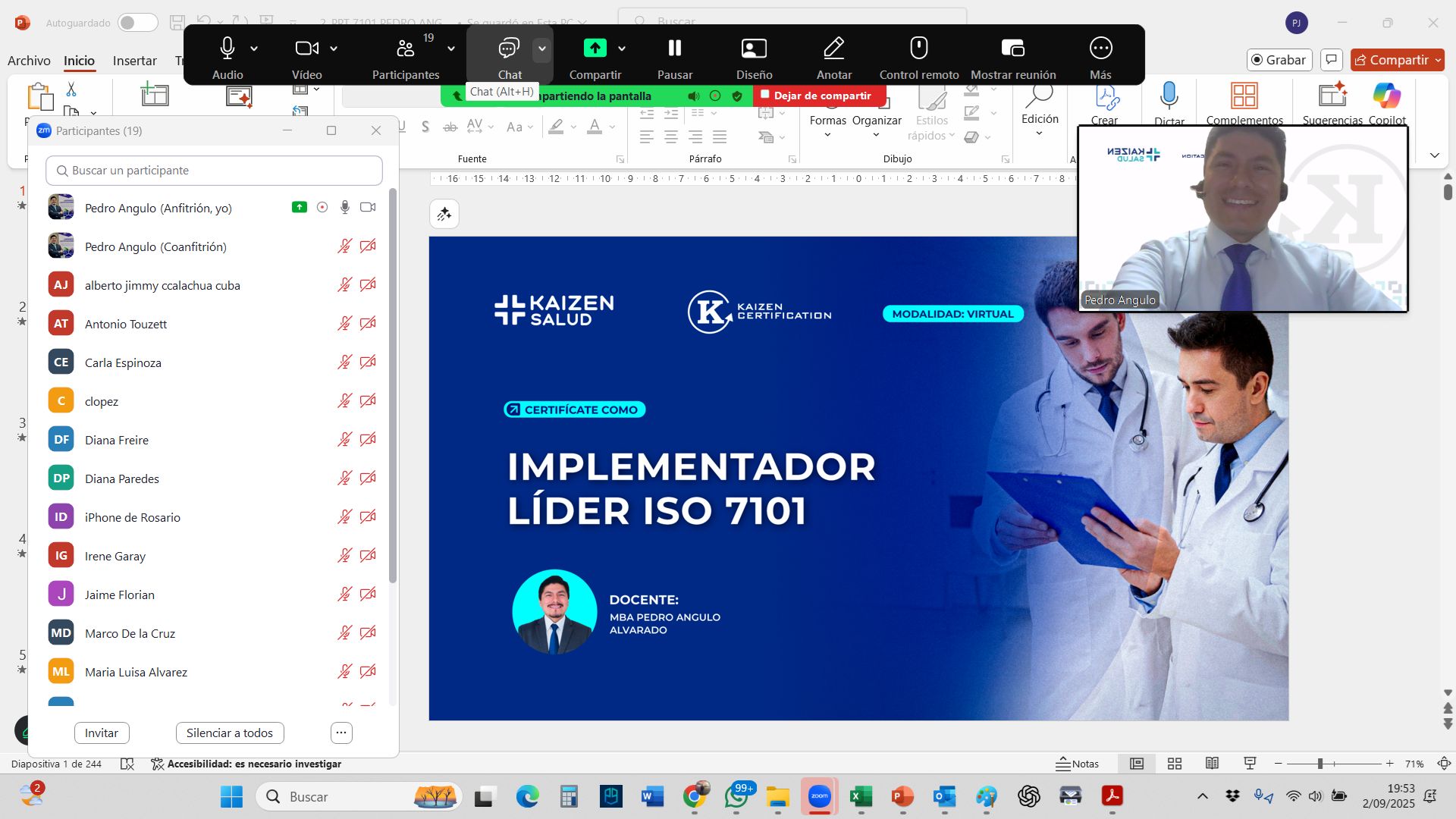Viewport: 1456px width, 819px height.
Task: Toggle the Autoguardado switch
Action: point(137,23)
